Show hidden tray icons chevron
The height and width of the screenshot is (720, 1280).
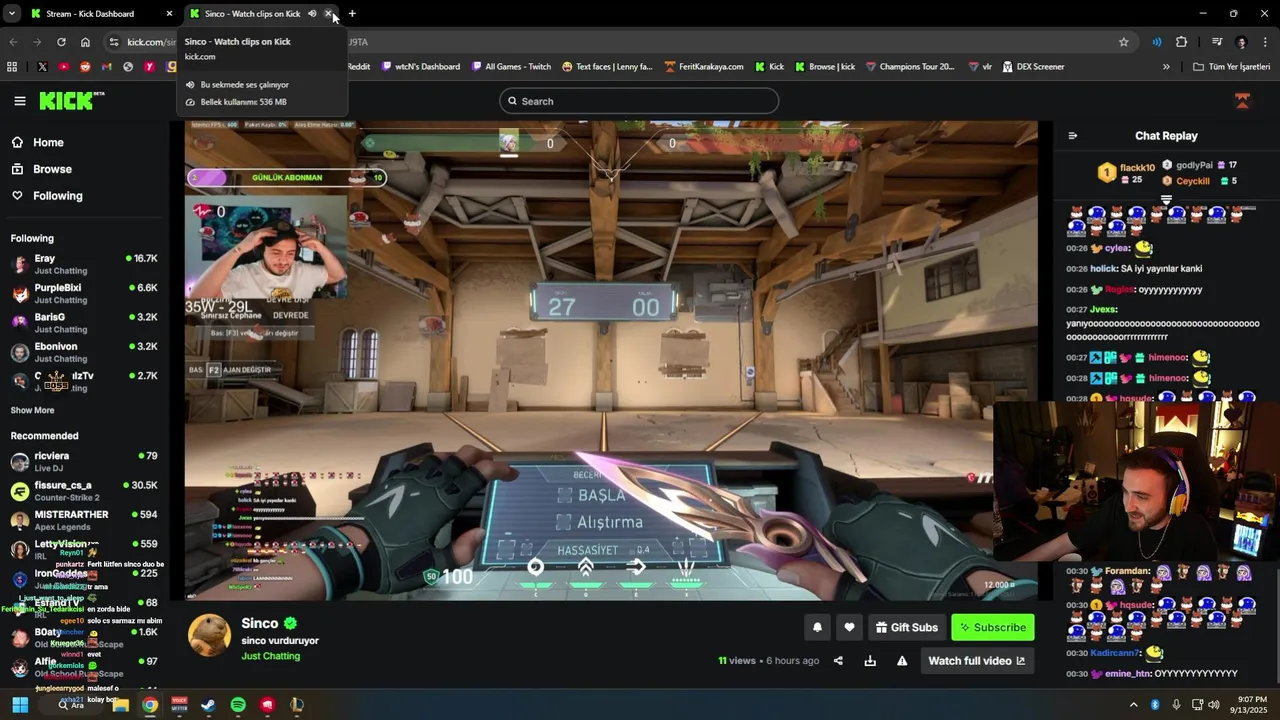coord(1133,705)
